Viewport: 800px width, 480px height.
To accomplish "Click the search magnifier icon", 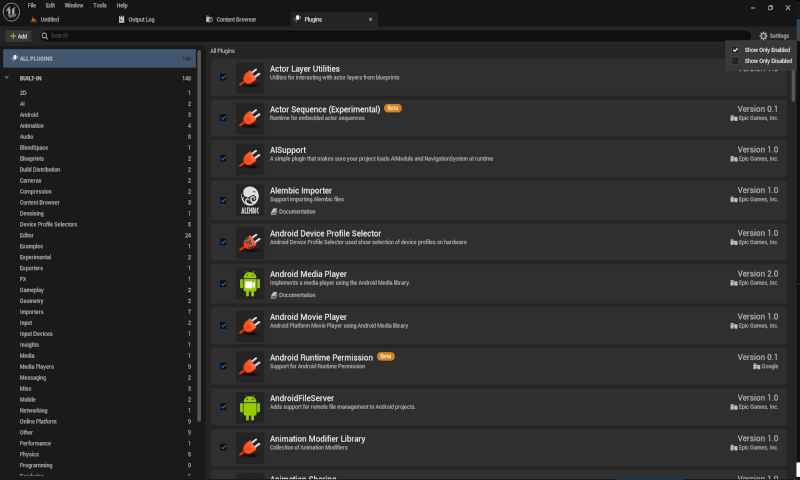I will (44, 36).
